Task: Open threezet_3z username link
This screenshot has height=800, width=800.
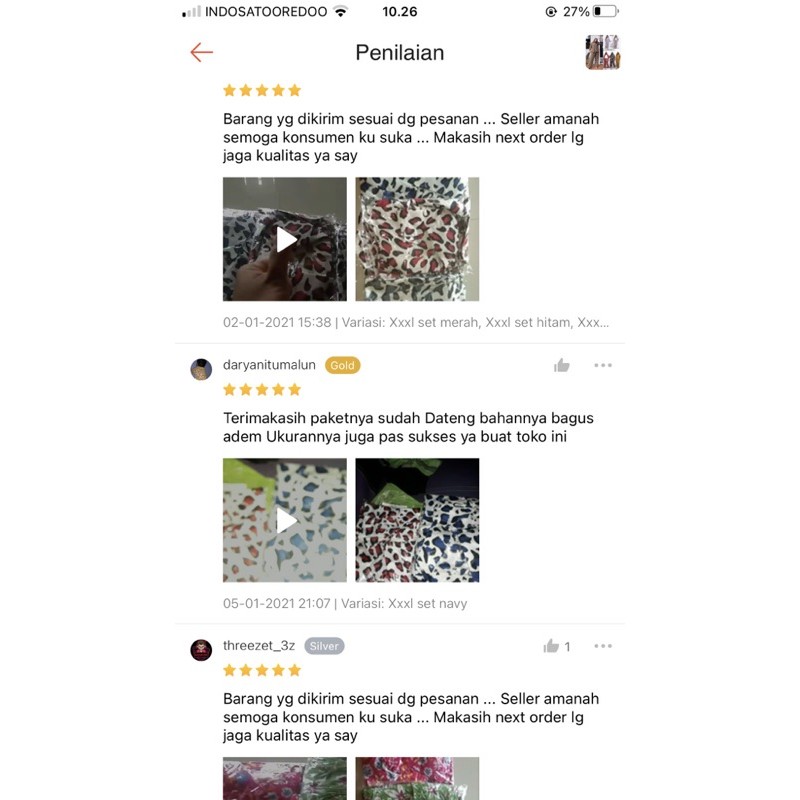Action: click(x=259, y=645)
